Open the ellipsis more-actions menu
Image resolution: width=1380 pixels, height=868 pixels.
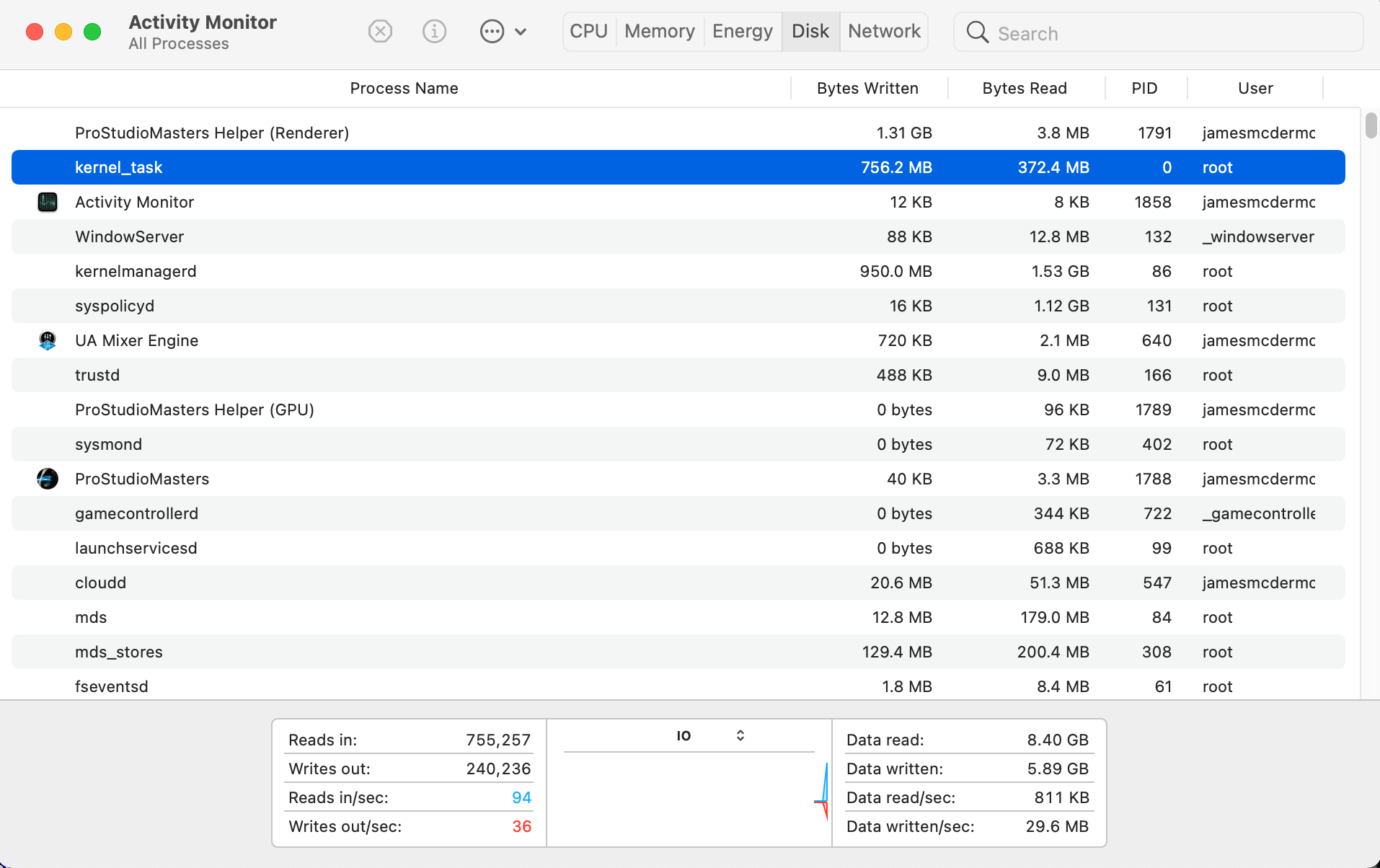tap(503, 32)
